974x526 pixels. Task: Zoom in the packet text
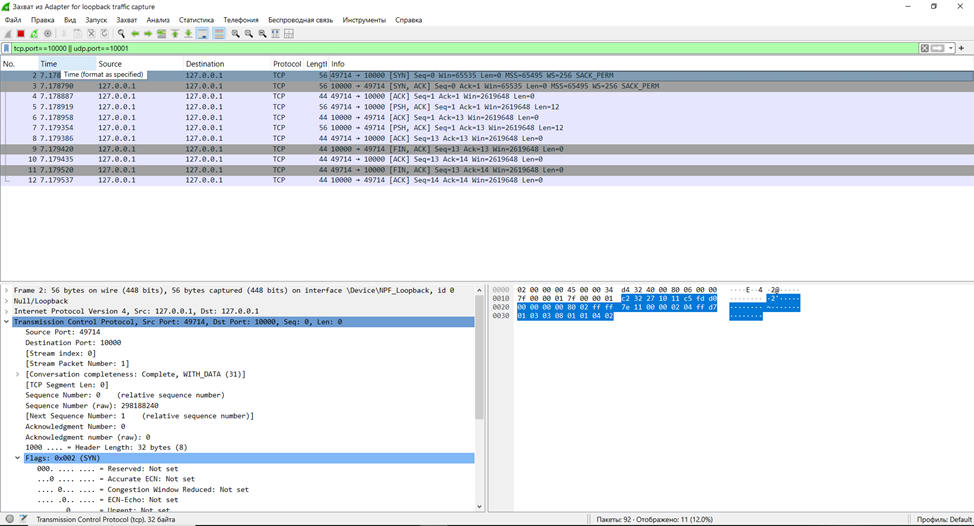tap(236, 33)
